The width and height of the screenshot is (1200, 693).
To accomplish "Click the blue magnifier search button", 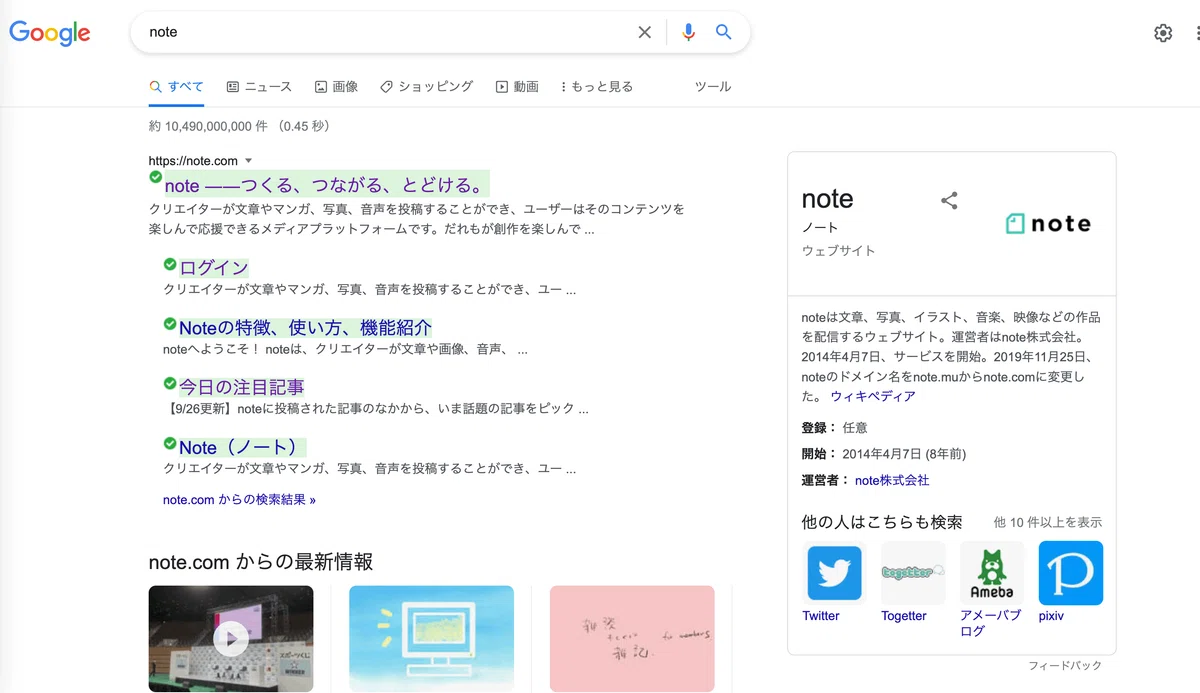I will [724, 32].
